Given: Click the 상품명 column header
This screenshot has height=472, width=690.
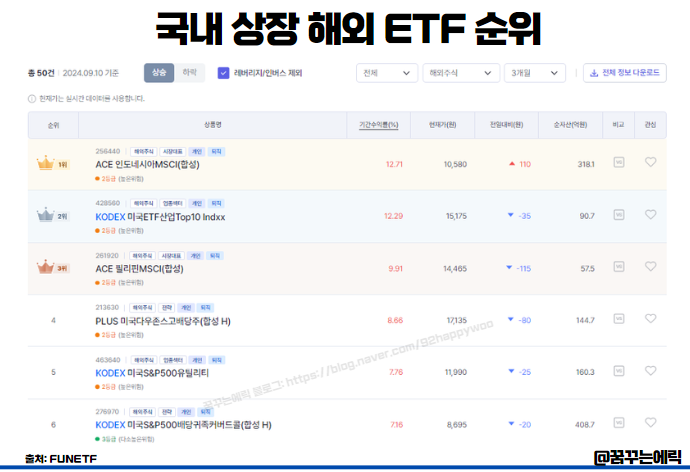Looking at the screenshot, I should (x=213, y=125).
